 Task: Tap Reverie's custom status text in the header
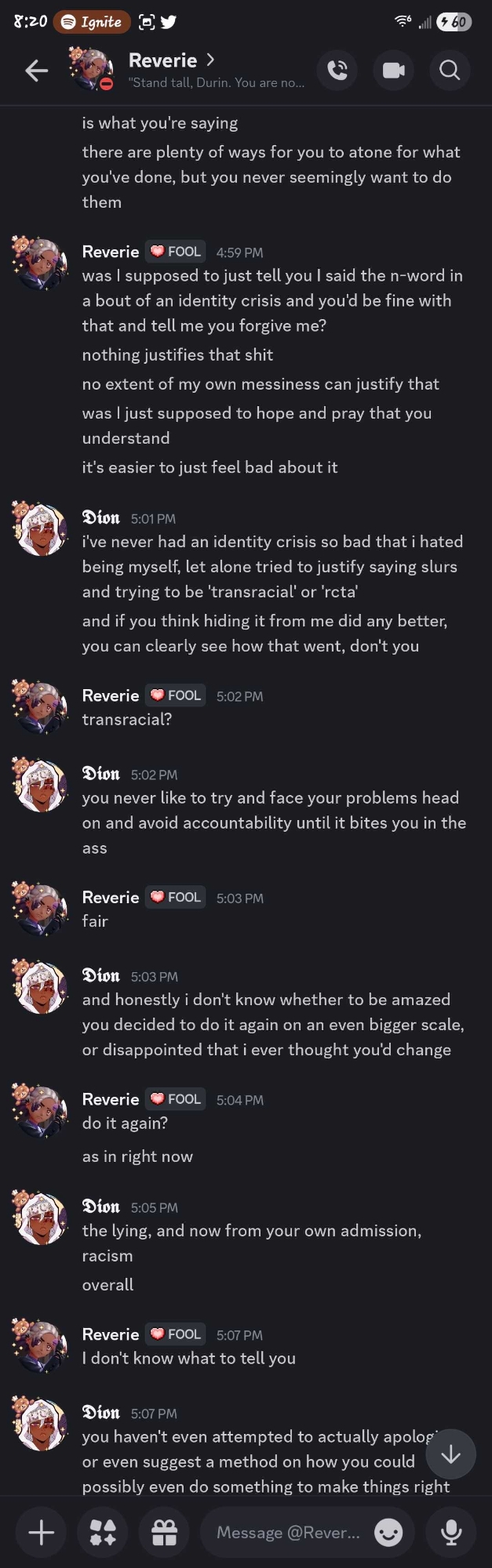[x=217, y=82]
